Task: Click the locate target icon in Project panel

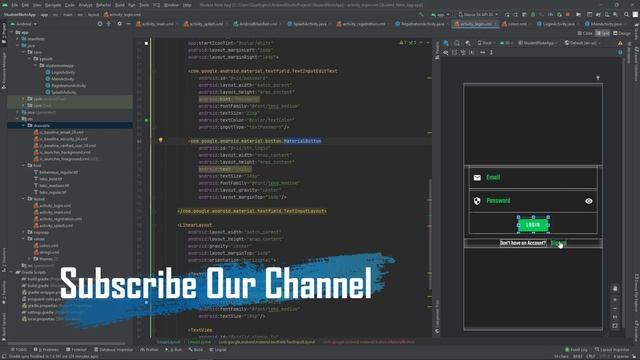Action: click(x=100, y=24)
